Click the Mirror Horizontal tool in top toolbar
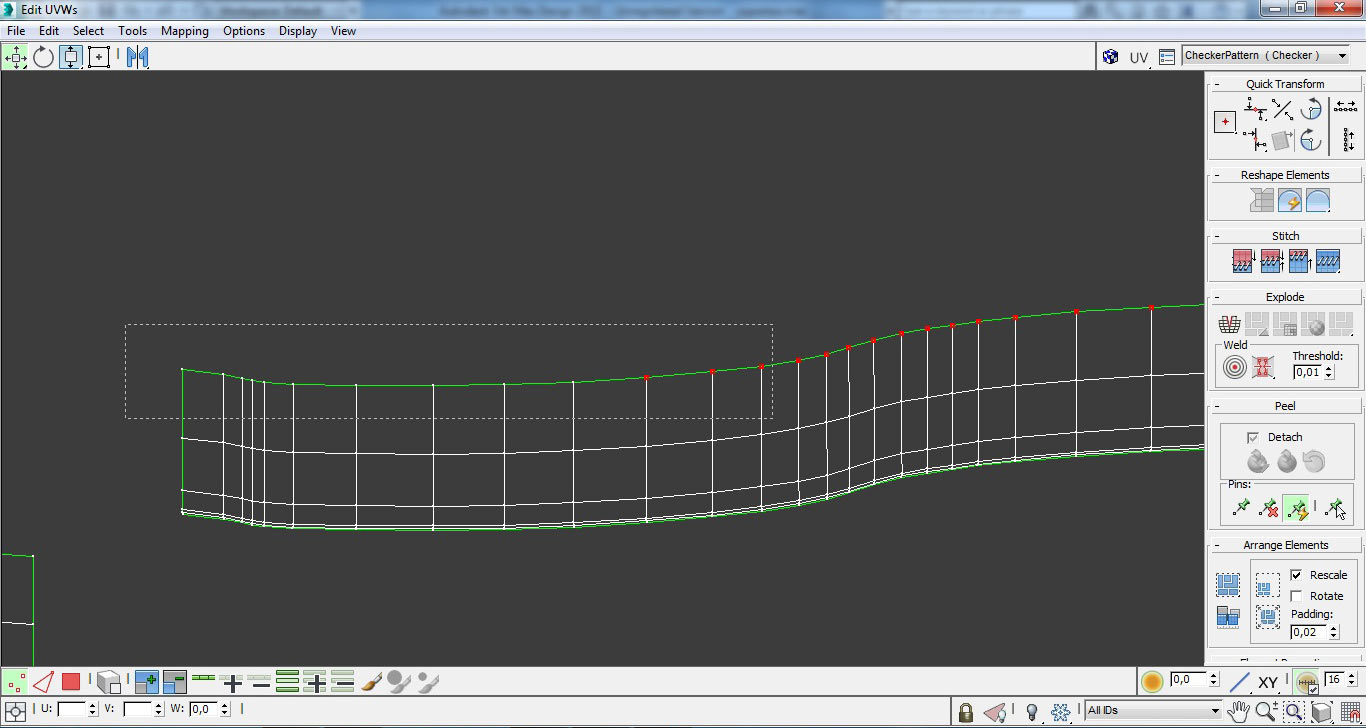This screenshot has height=728, width=1366. tap(138, 57)
